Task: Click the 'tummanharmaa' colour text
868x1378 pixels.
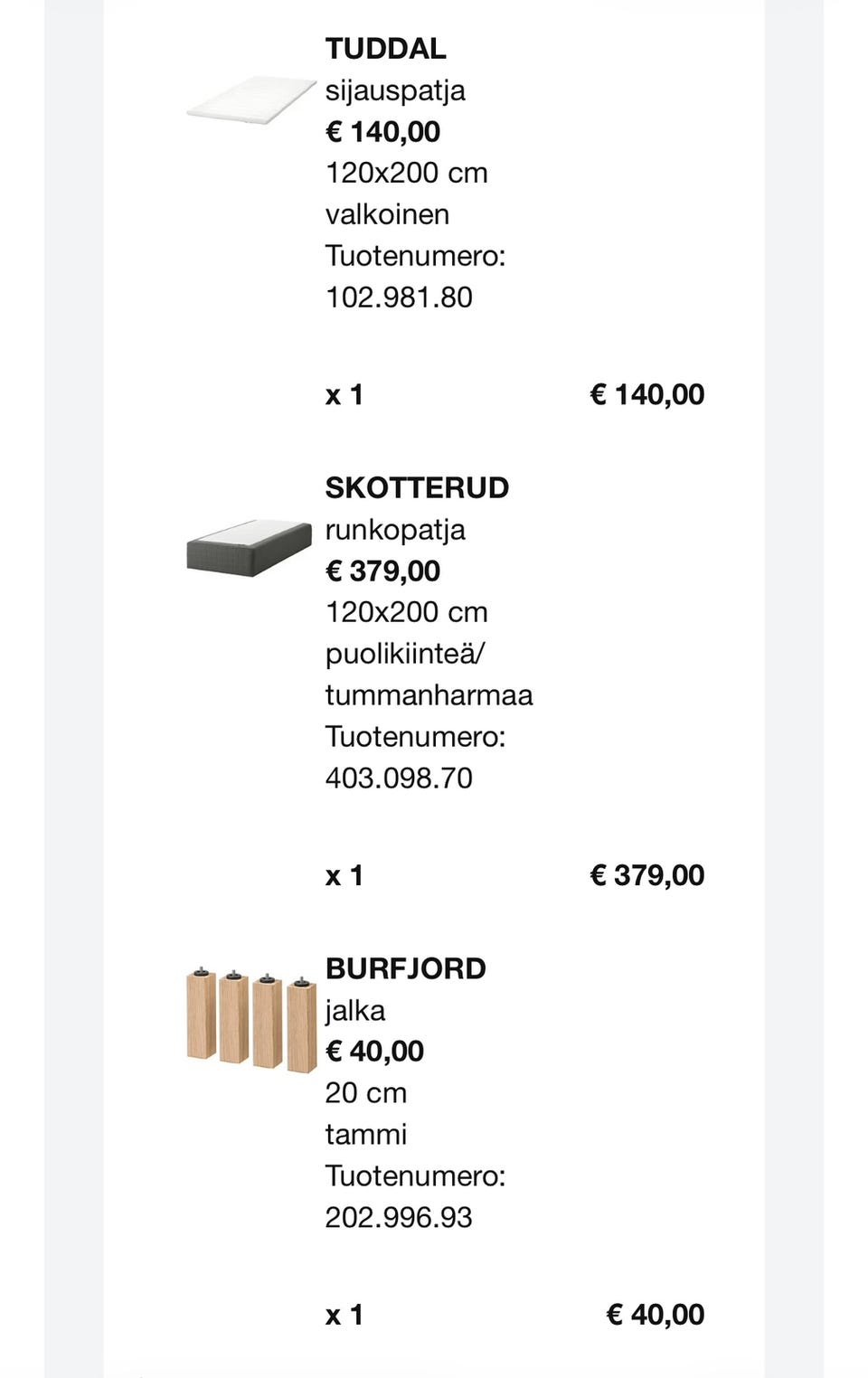Action: [429, 695]
